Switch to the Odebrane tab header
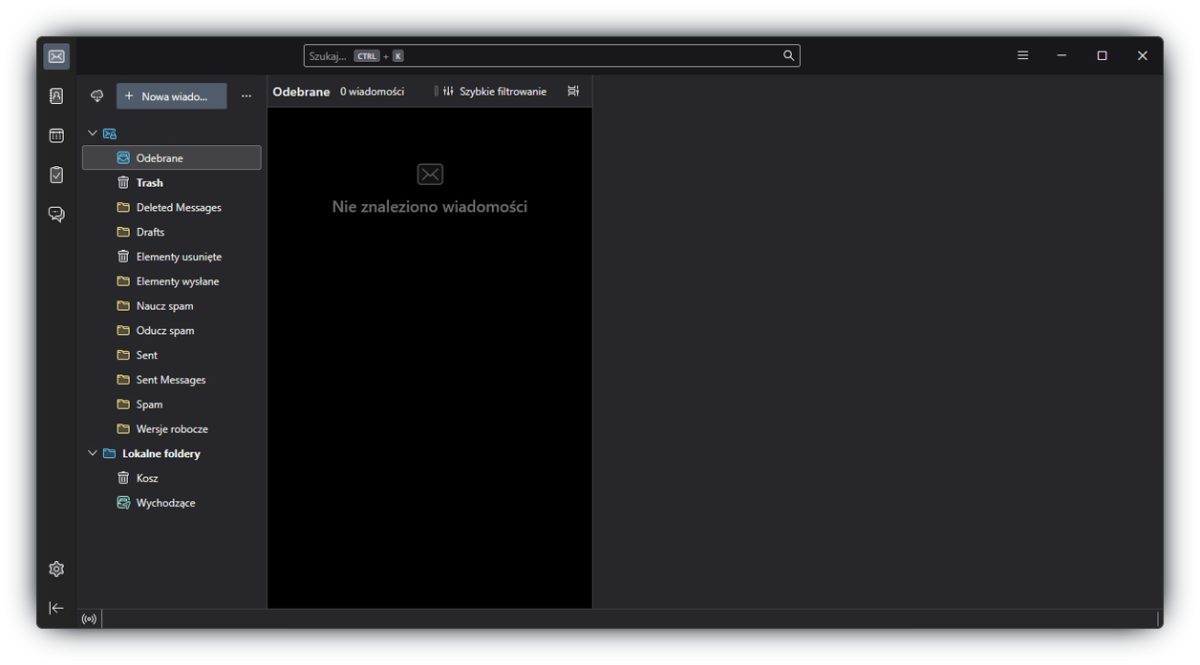Viewport: 1200px width, 665px height. point(299,90)
